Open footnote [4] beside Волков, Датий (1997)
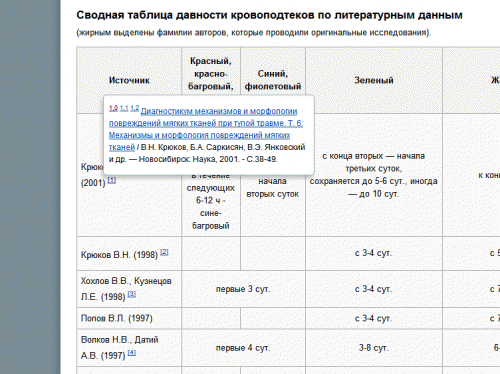Viewport: 500px width, 374px height. [x=132, y=353]
